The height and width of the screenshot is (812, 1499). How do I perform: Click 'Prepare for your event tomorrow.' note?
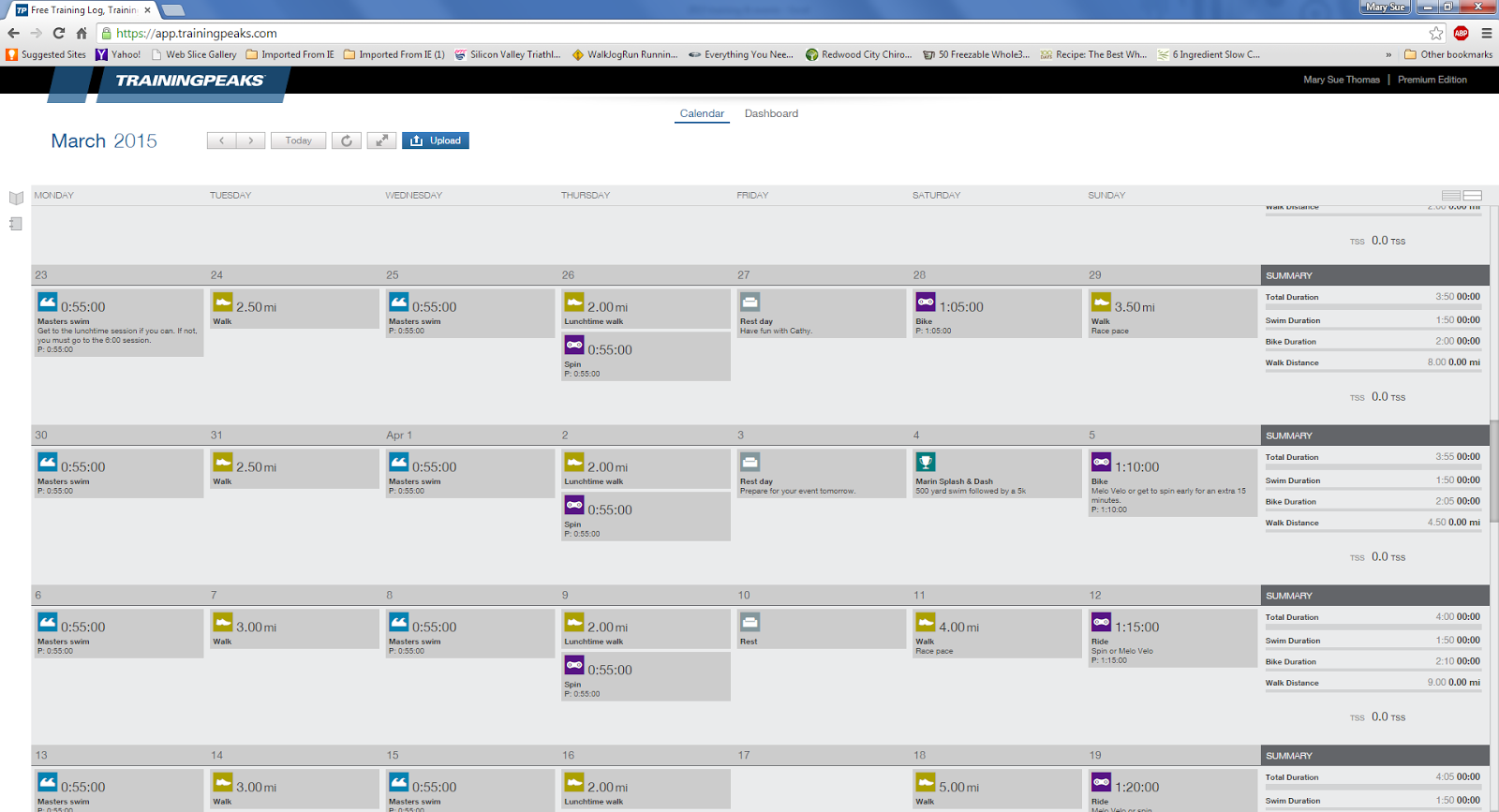tap(797, 491)
